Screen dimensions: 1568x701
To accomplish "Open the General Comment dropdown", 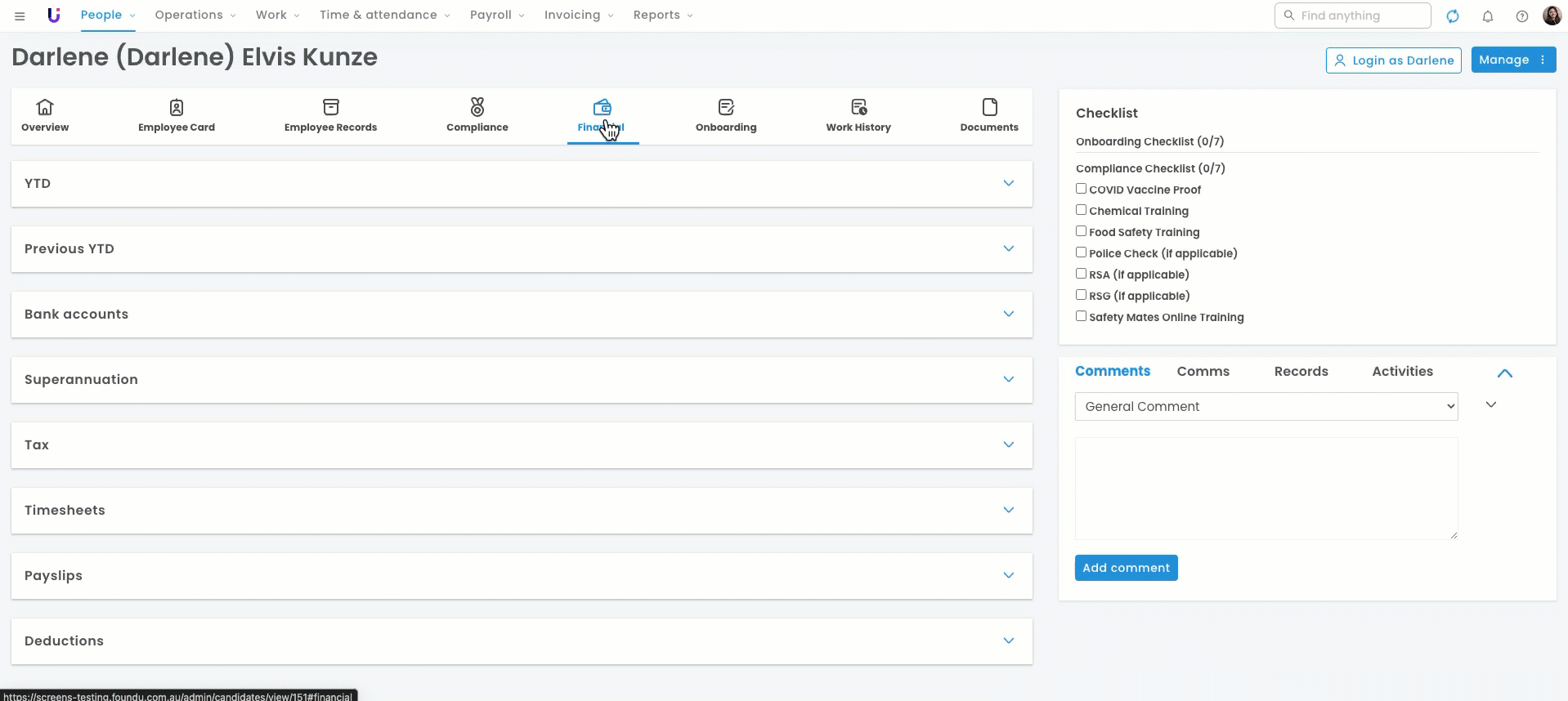I will click(1266, 406).
